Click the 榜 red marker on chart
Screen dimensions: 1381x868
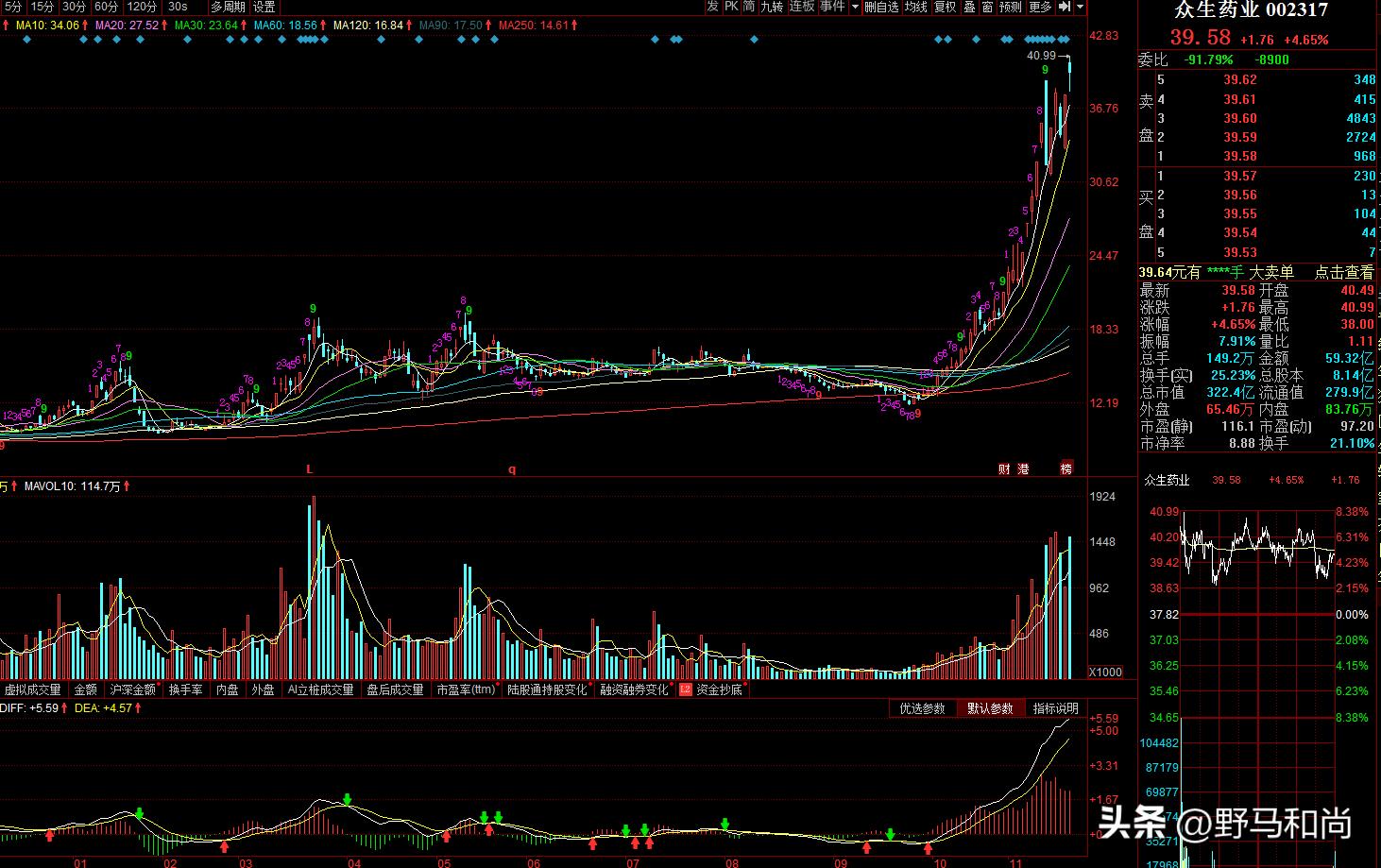pyautogui.click(x=1066, y=468)
